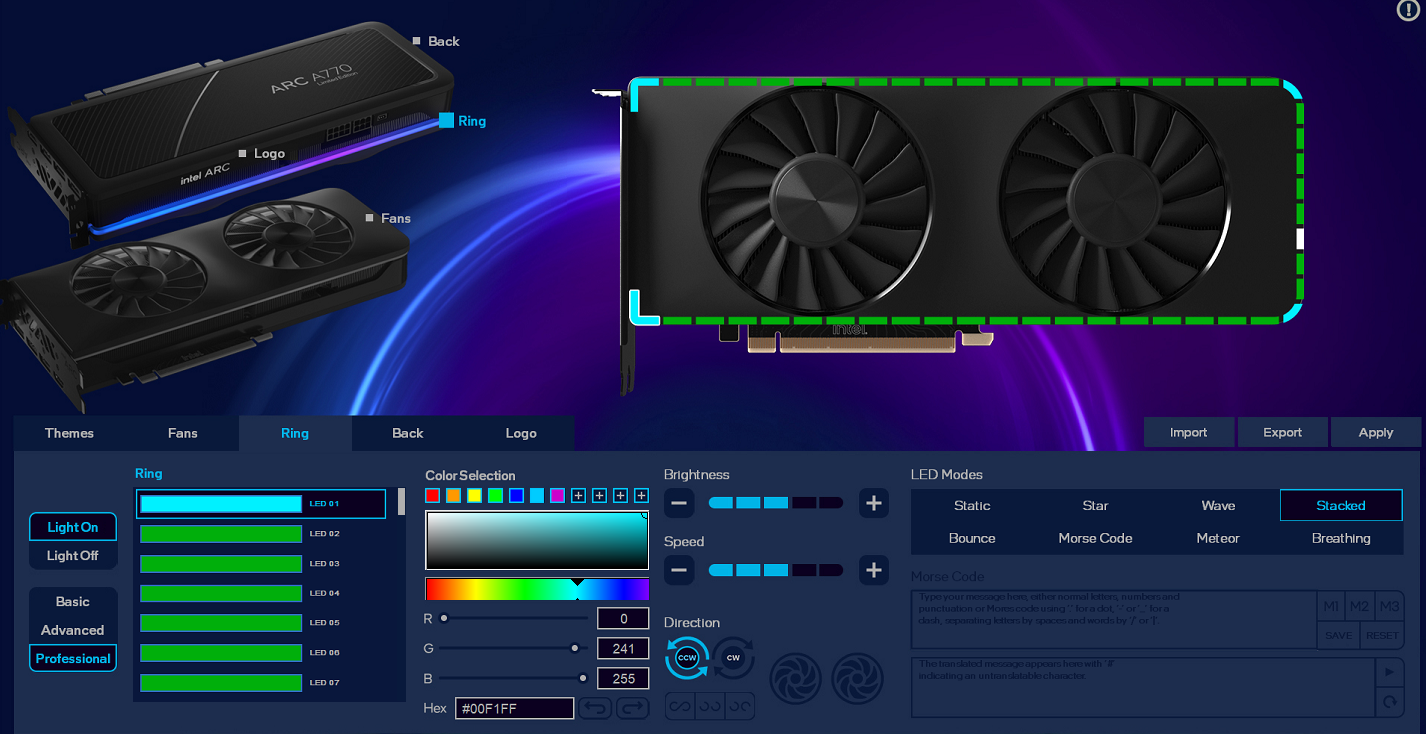
Task: Open the Logo tab
Action: [x=521, y=433]
